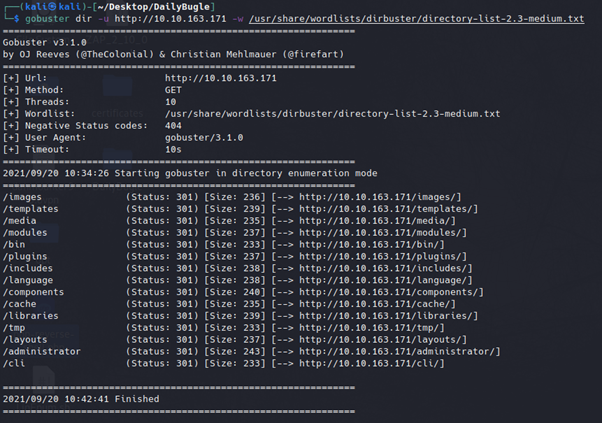Click the /libraries directory entry

31,316
